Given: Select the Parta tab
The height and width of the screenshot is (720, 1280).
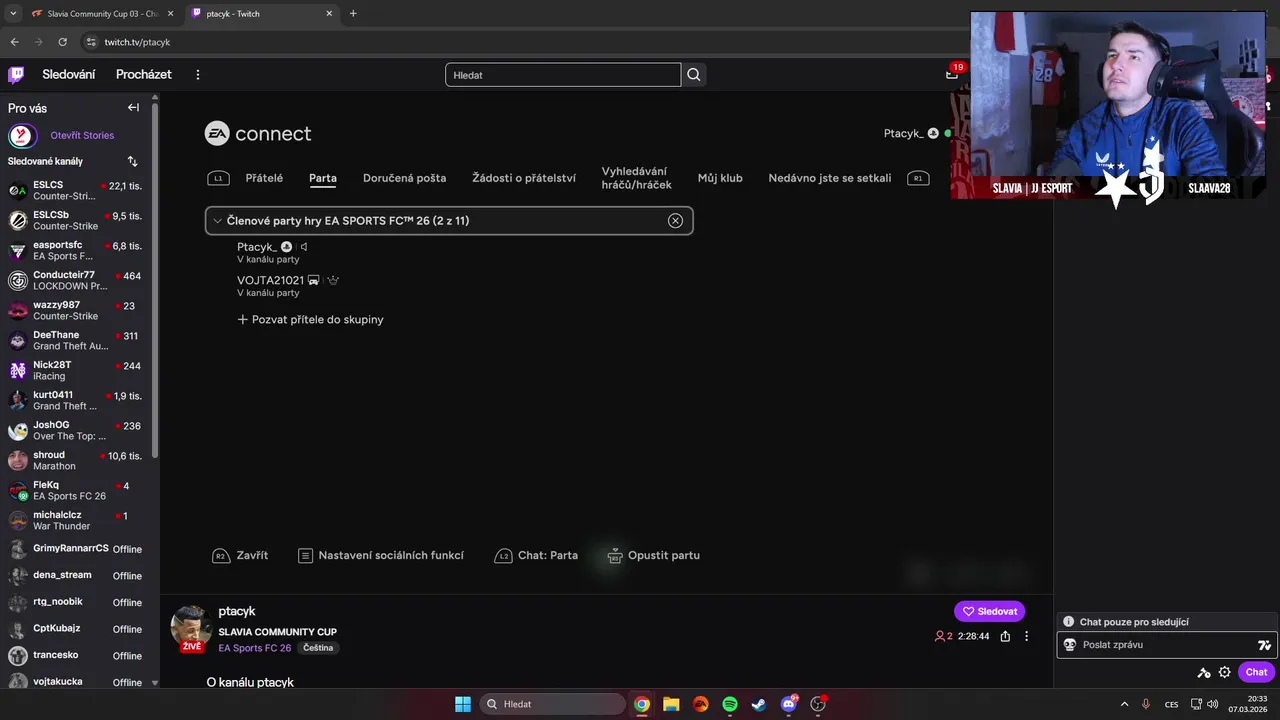Looking at the screenshot, I should [x=323, y=178].
